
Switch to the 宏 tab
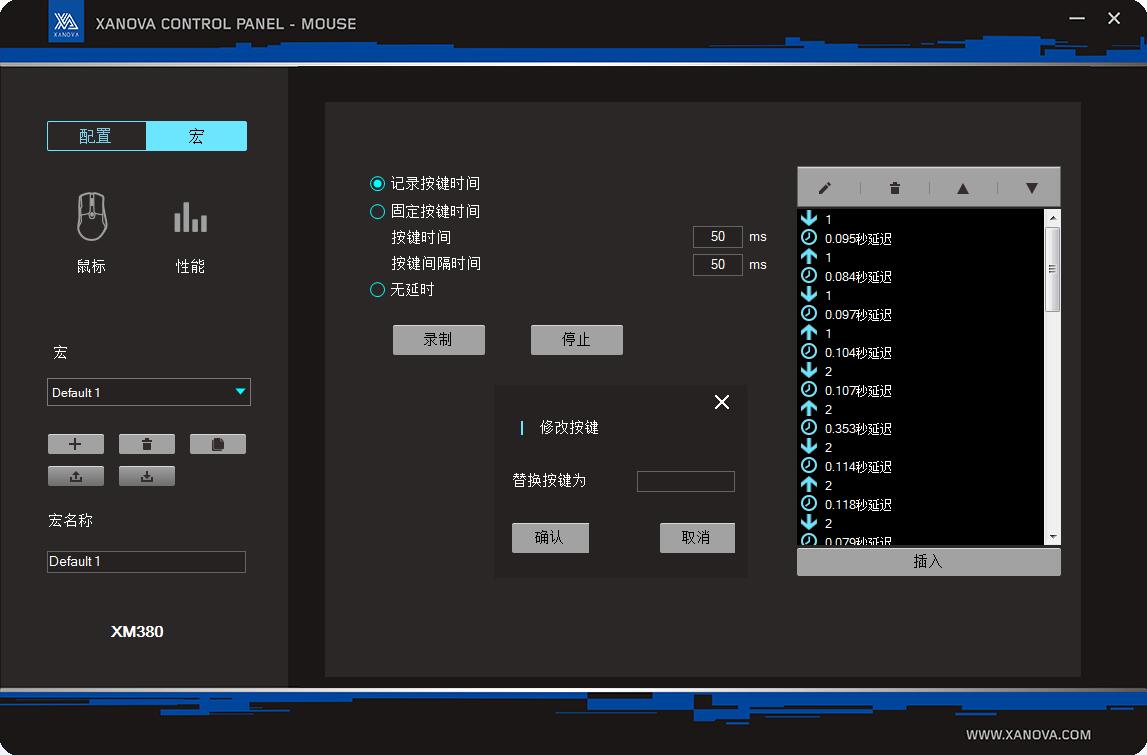pyautogui.click(x=196, y=136)
